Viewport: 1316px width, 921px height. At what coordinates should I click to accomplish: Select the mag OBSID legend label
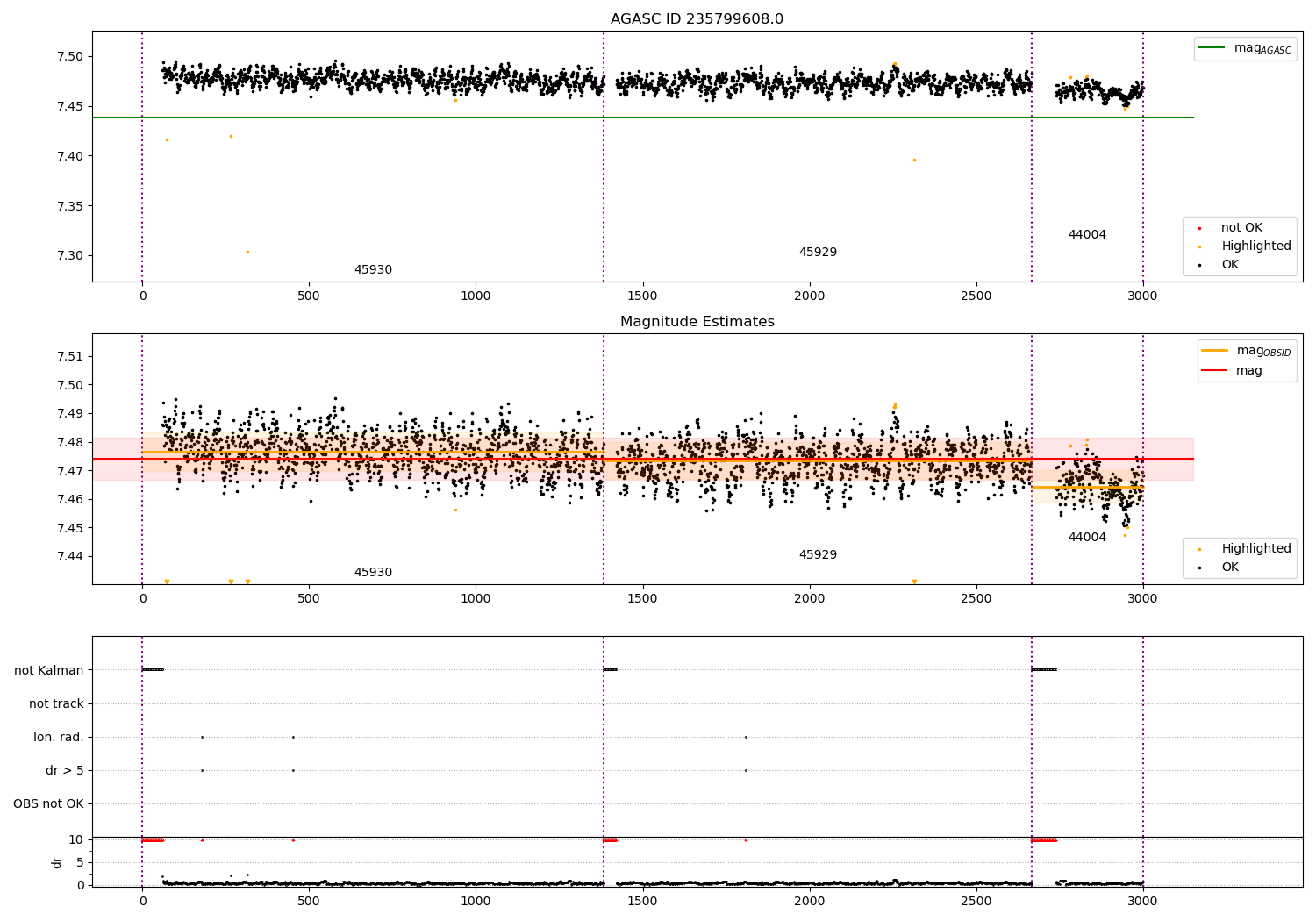point(1264,352)
